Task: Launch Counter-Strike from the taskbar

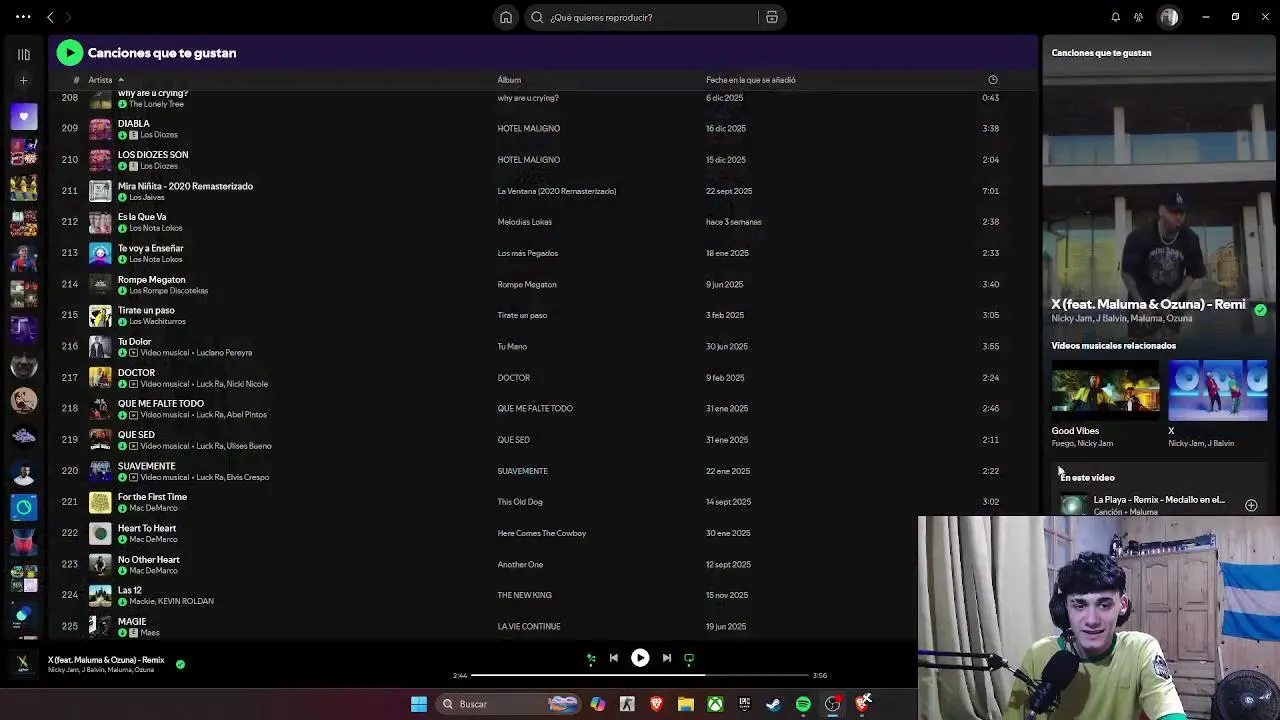Action: point(627,704)
